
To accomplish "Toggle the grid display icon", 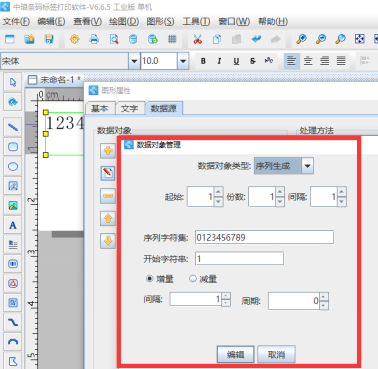I will point(172,39).
